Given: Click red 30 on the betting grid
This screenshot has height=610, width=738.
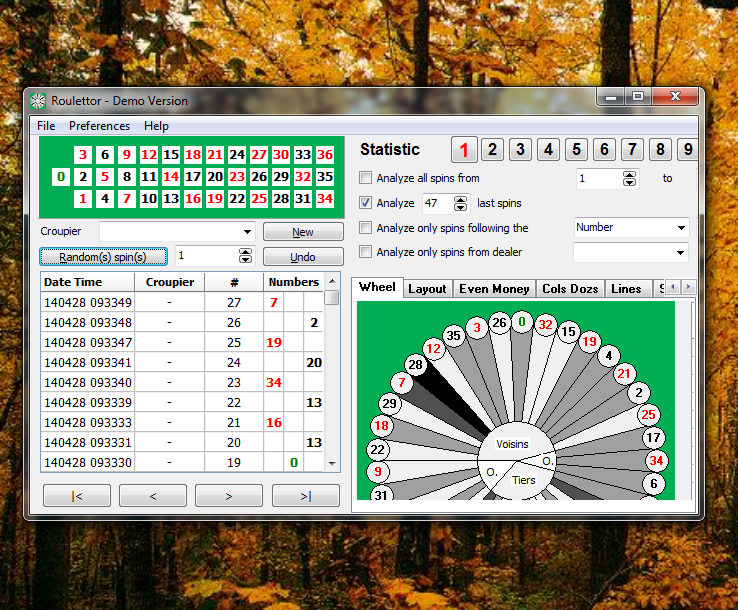Looking at the screenshot, I should coord(281,155).
